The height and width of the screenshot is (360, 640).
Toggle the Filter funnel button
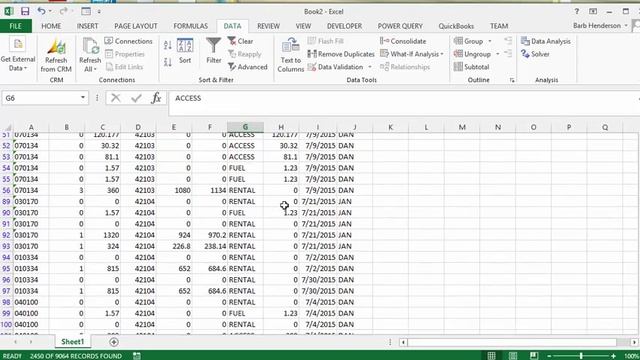coord(213,51)
